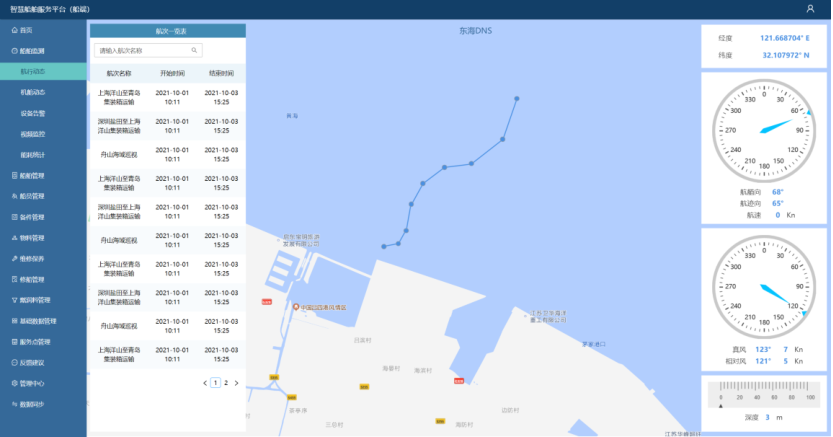Go to page 2 of voyage list
The width and height of the screenshot is (833, 437).
(x=225, y=383)
